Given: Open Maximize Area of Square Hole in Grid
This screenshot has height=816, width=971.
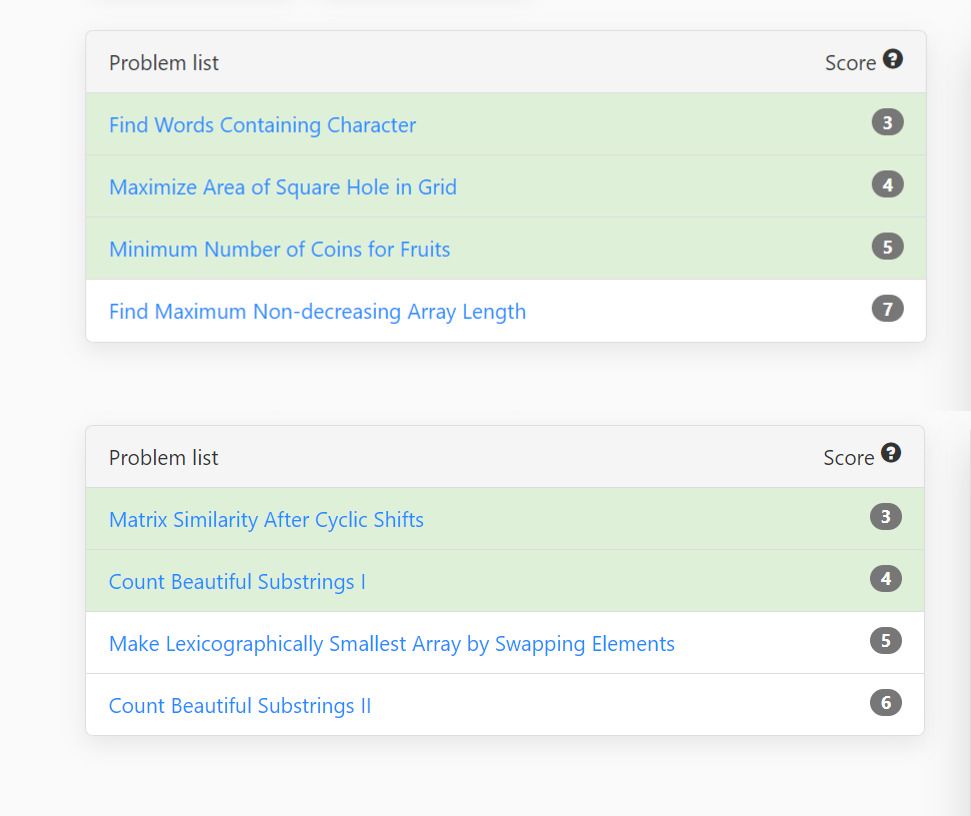Looking at the screenshot, I should [x=282, y=187].
